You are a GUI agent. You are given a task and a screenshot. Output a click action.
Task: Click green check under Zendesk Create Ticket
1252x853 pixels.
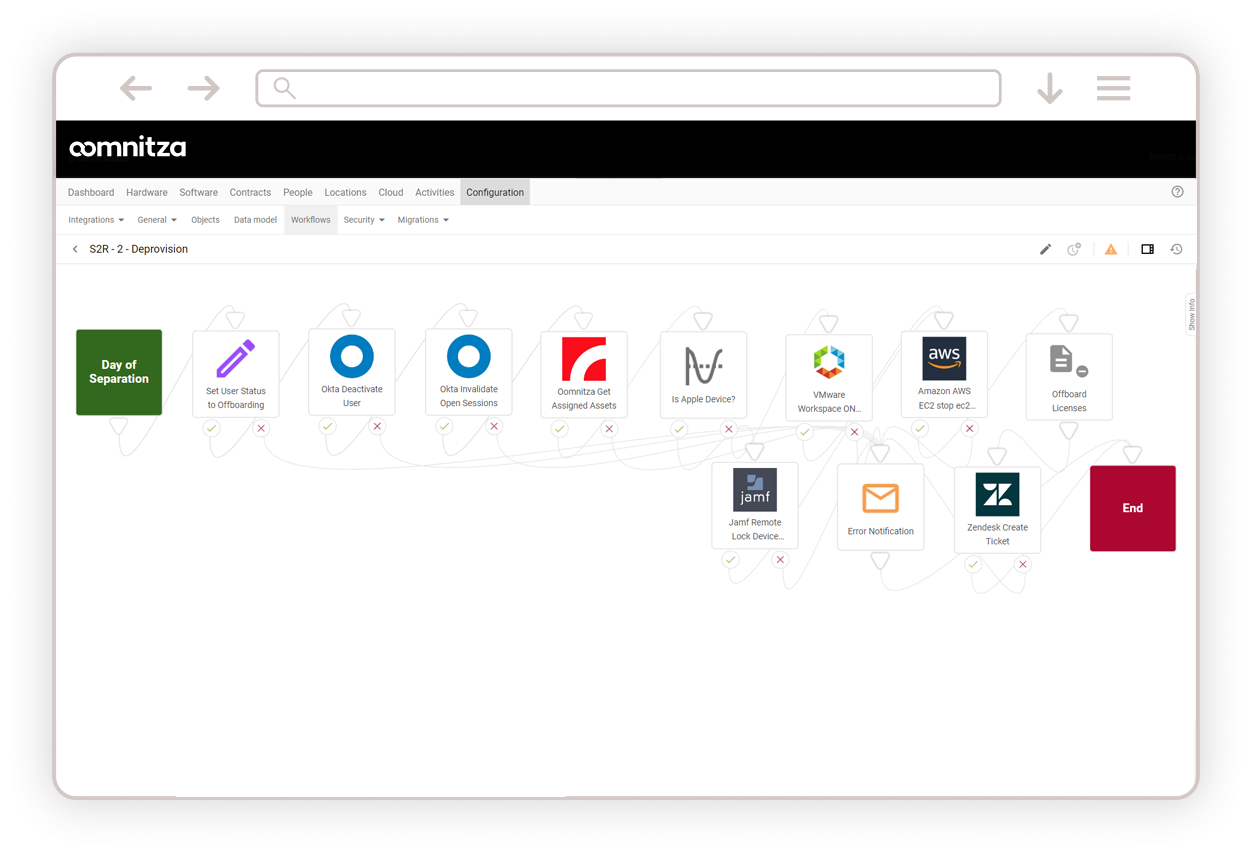coord(973,565)
